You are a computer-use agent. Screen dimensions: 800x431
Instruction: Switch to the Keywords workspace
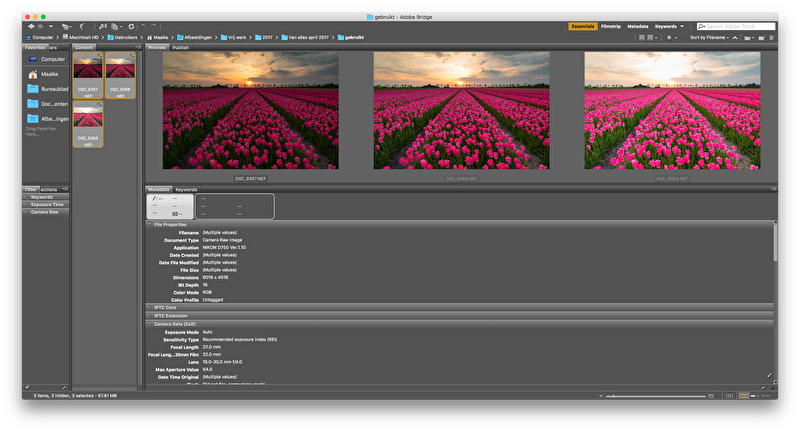[x=666, y=26]
